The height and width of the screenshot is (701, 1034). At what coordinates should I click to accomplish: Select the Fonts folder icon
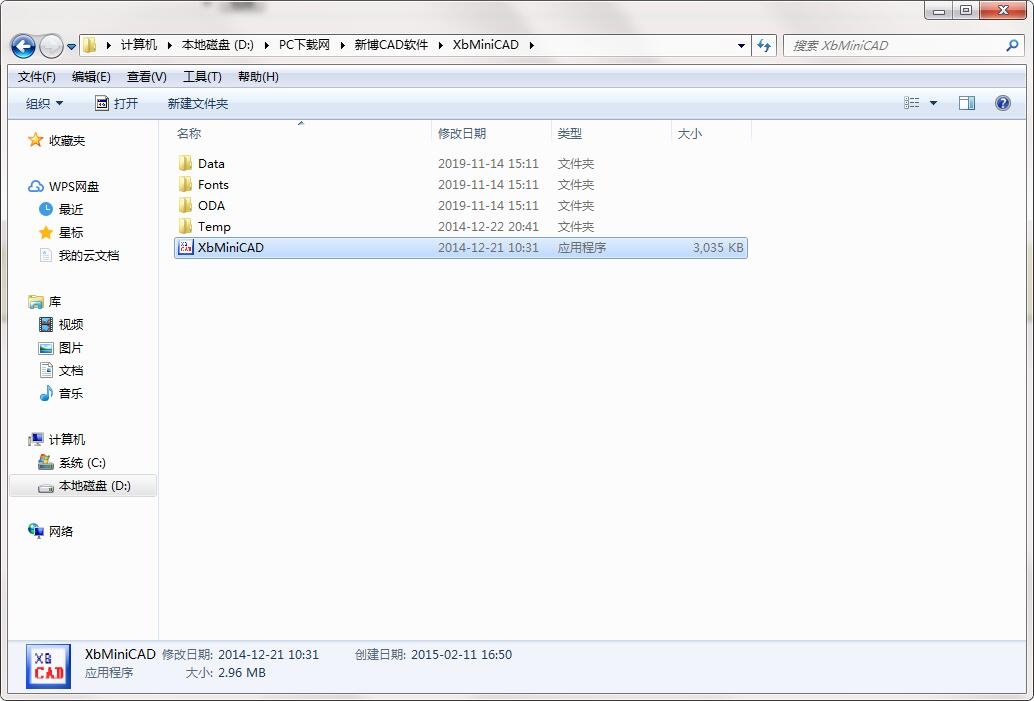pyautogui.click(x=185, y=184)
